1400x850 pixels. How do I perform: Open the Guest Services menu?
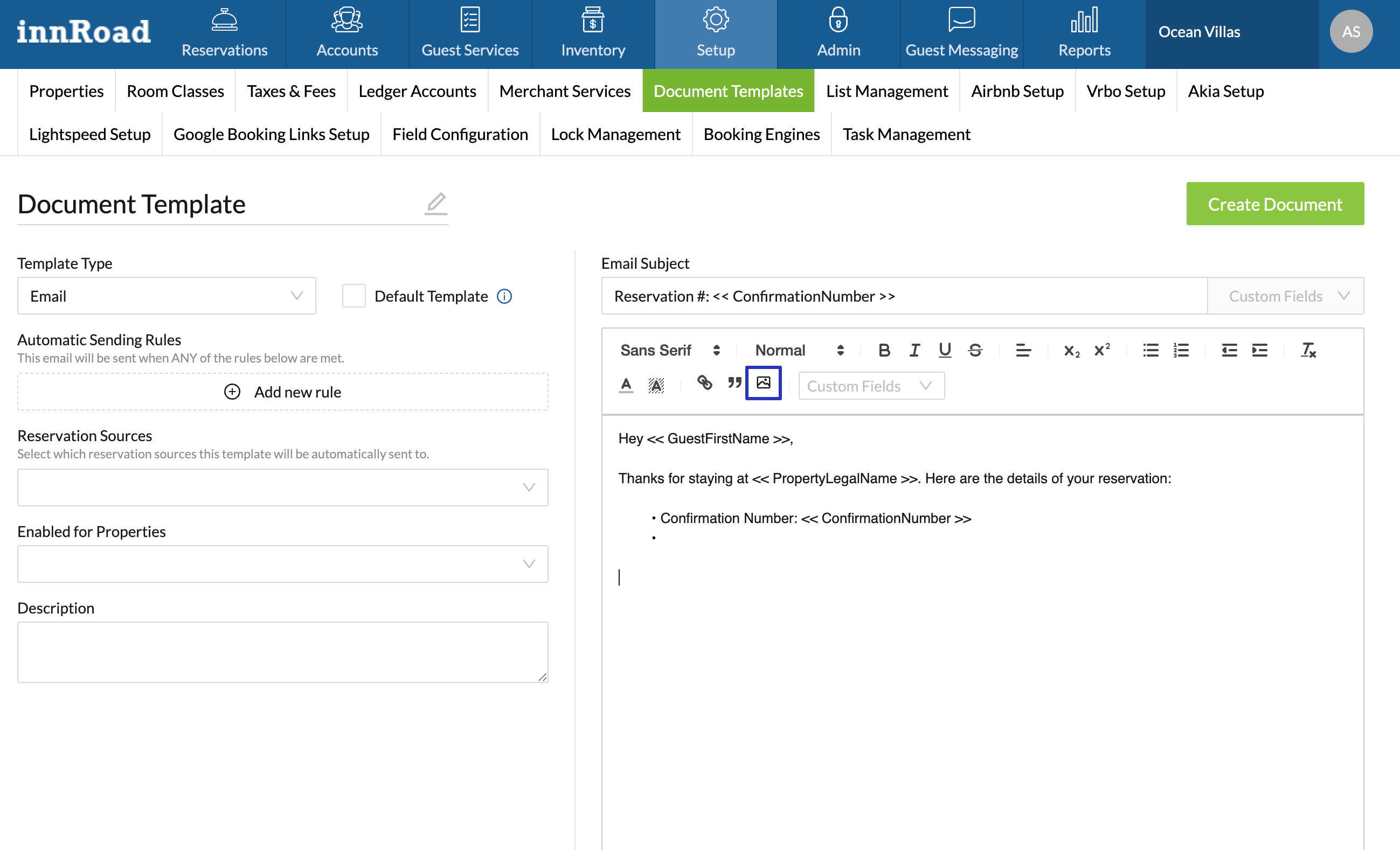470,34
